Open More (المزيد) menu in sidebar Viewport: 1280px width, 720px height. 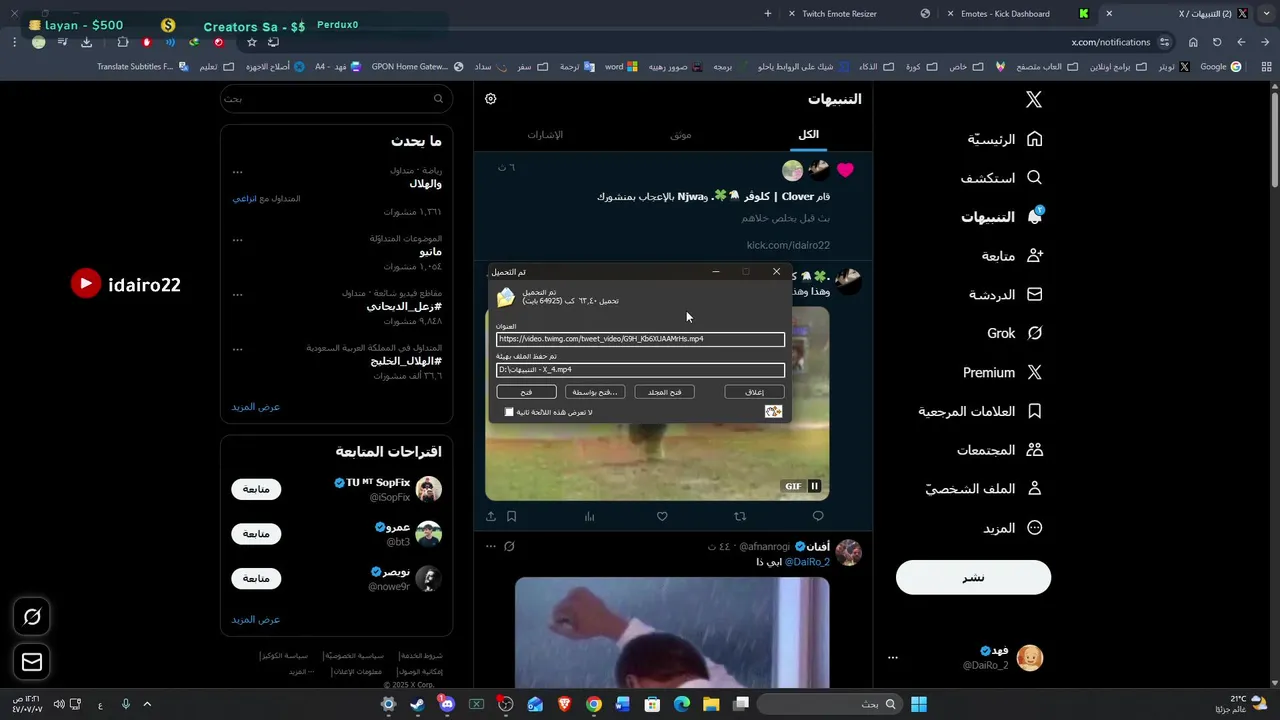[1012, 528]
